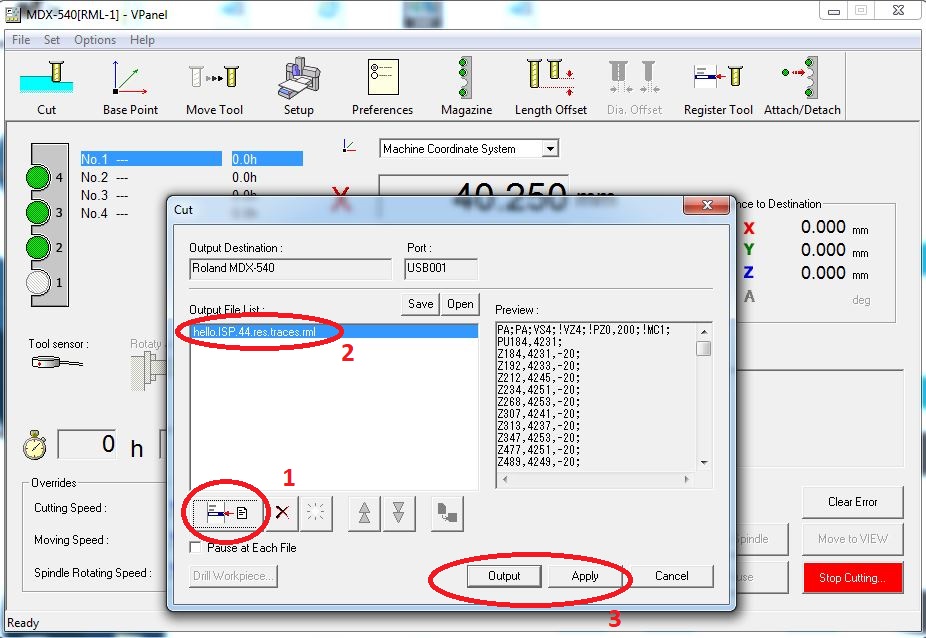Select the Base Point tool
This screenshot has height=638, width=926.
coord(130,87)
